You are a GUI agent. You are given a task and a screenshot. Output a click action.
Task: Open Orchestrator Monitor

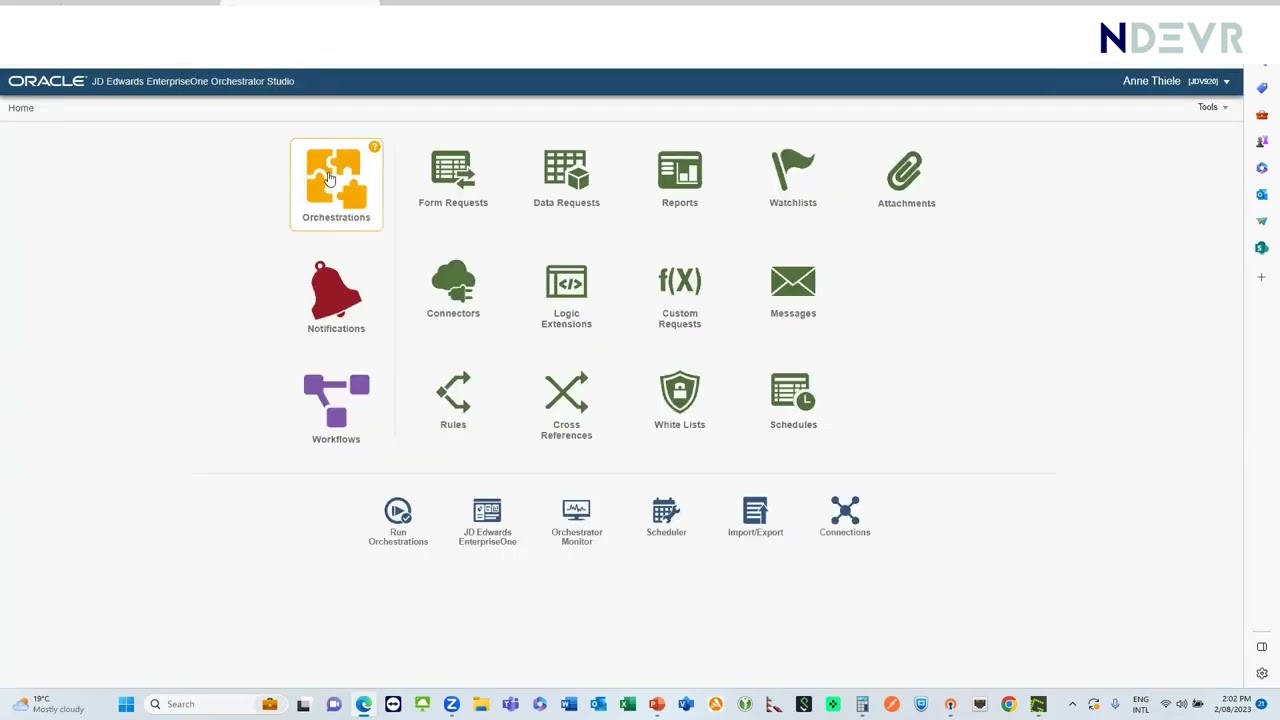point(577,522)
